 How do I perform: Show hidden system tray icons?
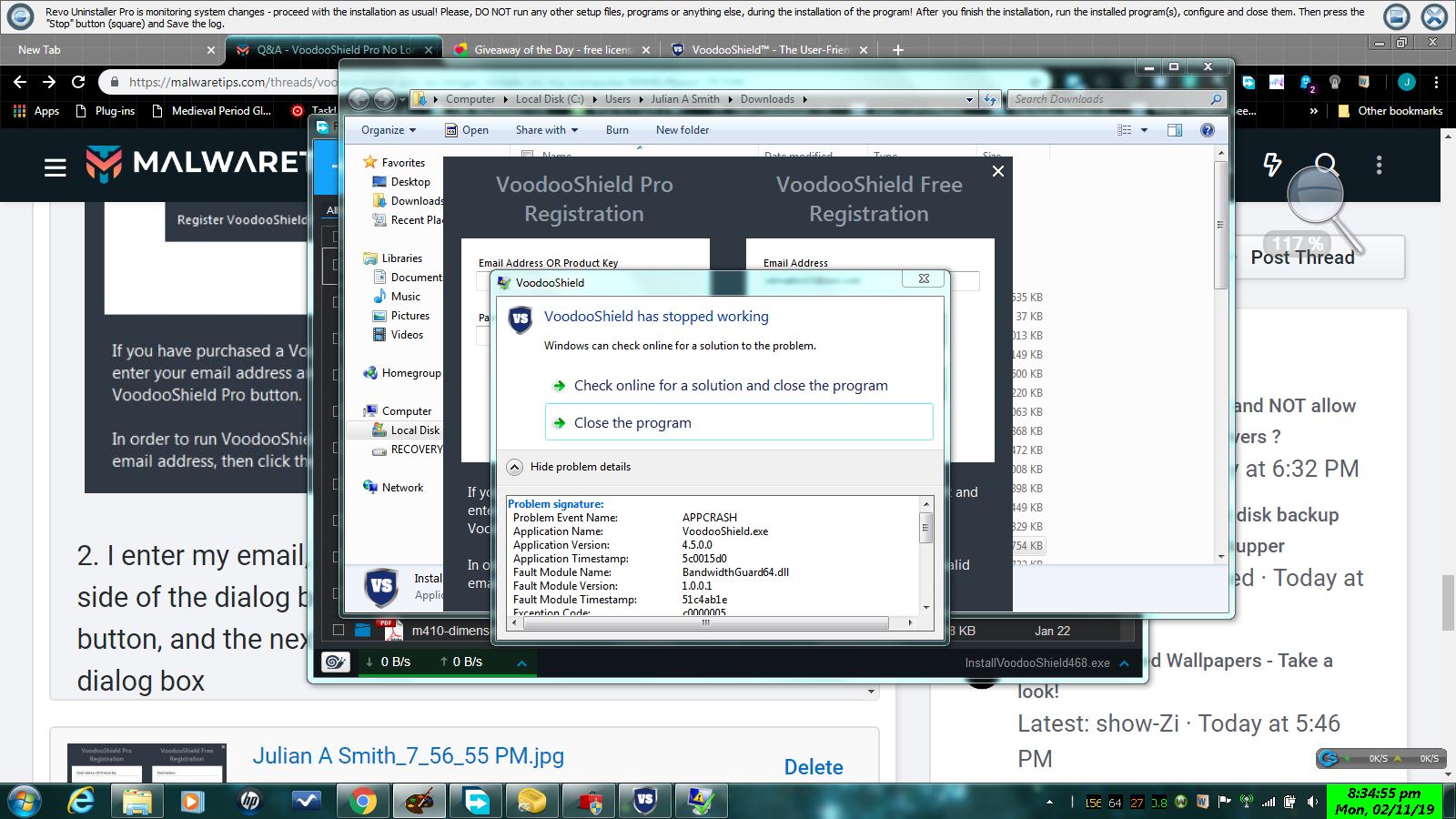coord(1049,802)
